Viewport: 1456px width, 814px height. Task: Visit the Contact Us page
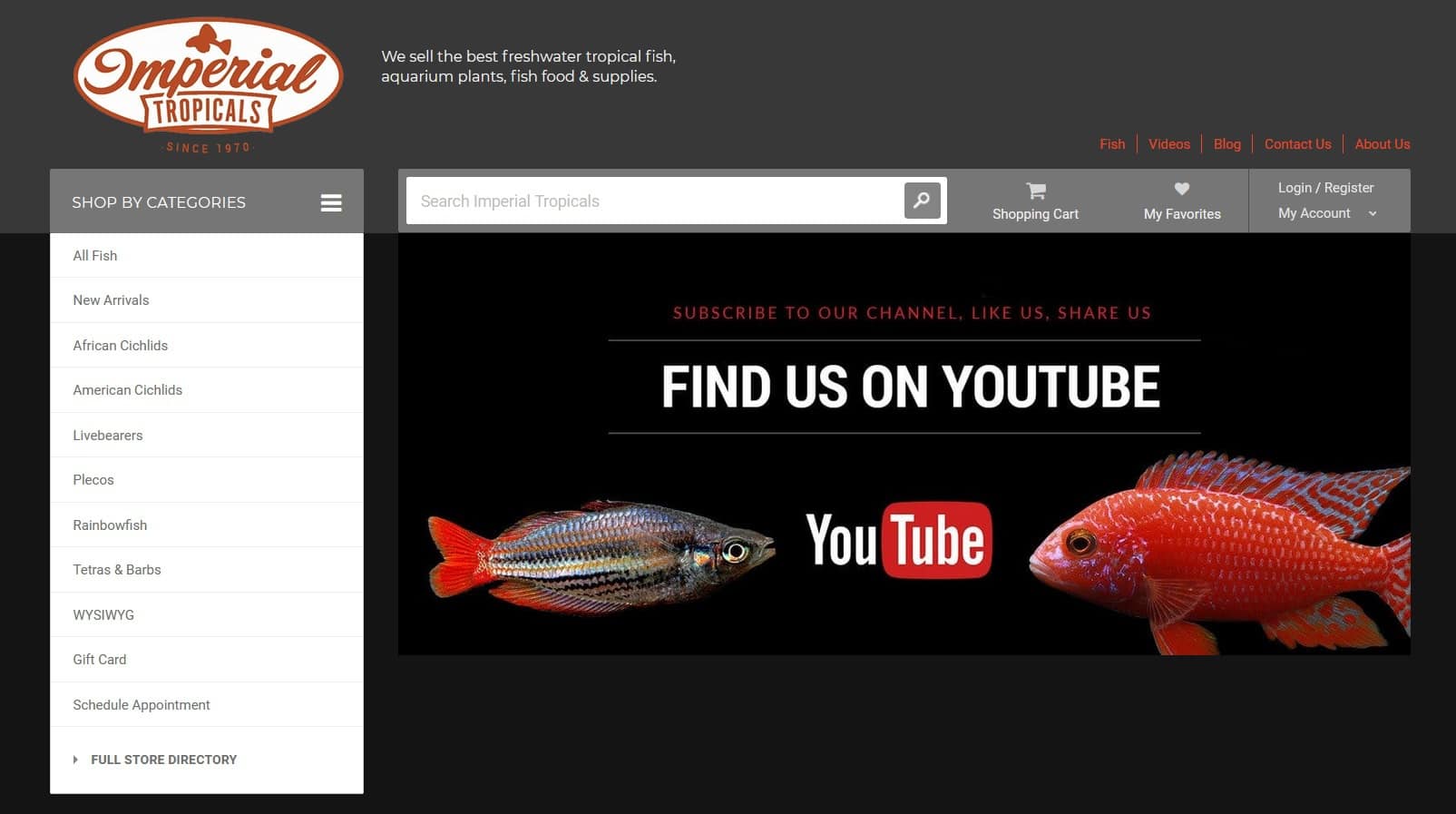(x=1297, y=144)
